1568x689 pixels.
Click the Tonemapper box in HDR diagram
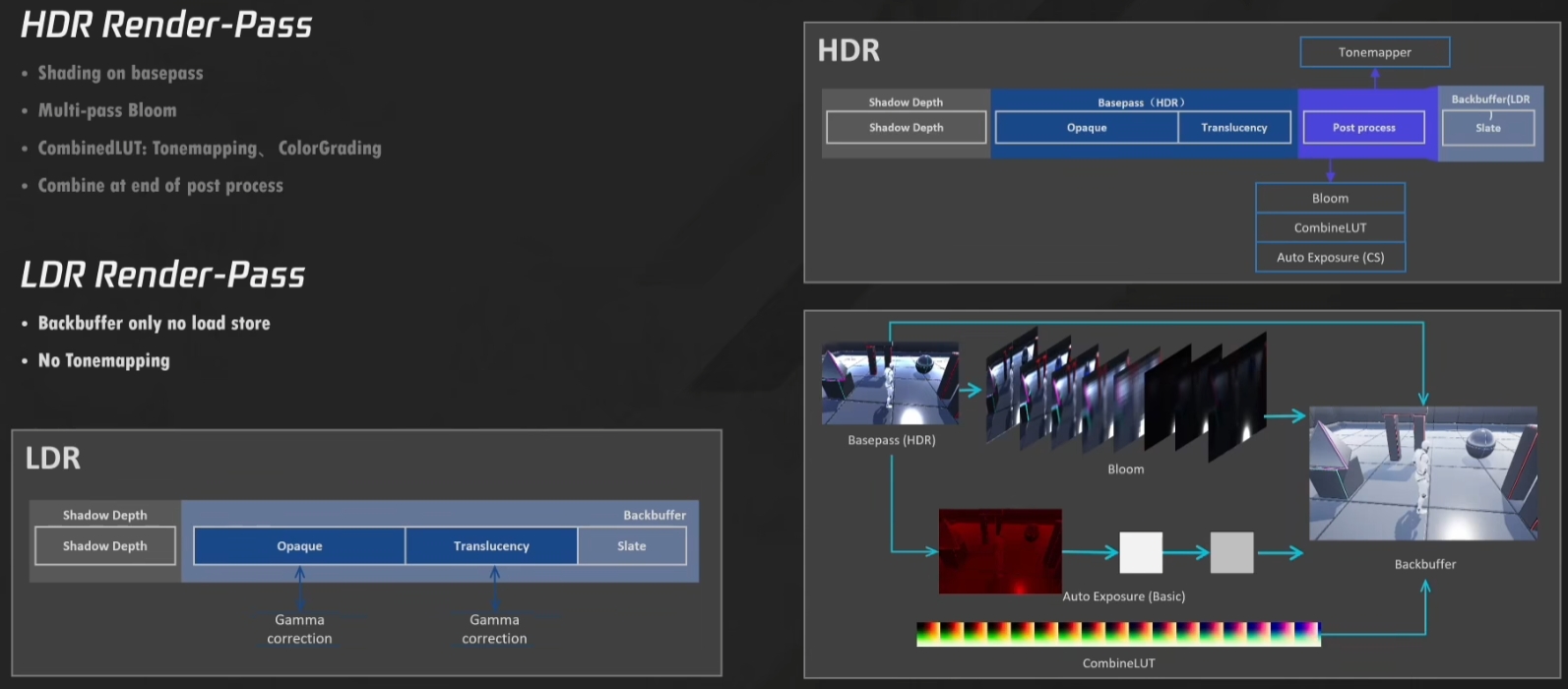tap(1374, 52)
